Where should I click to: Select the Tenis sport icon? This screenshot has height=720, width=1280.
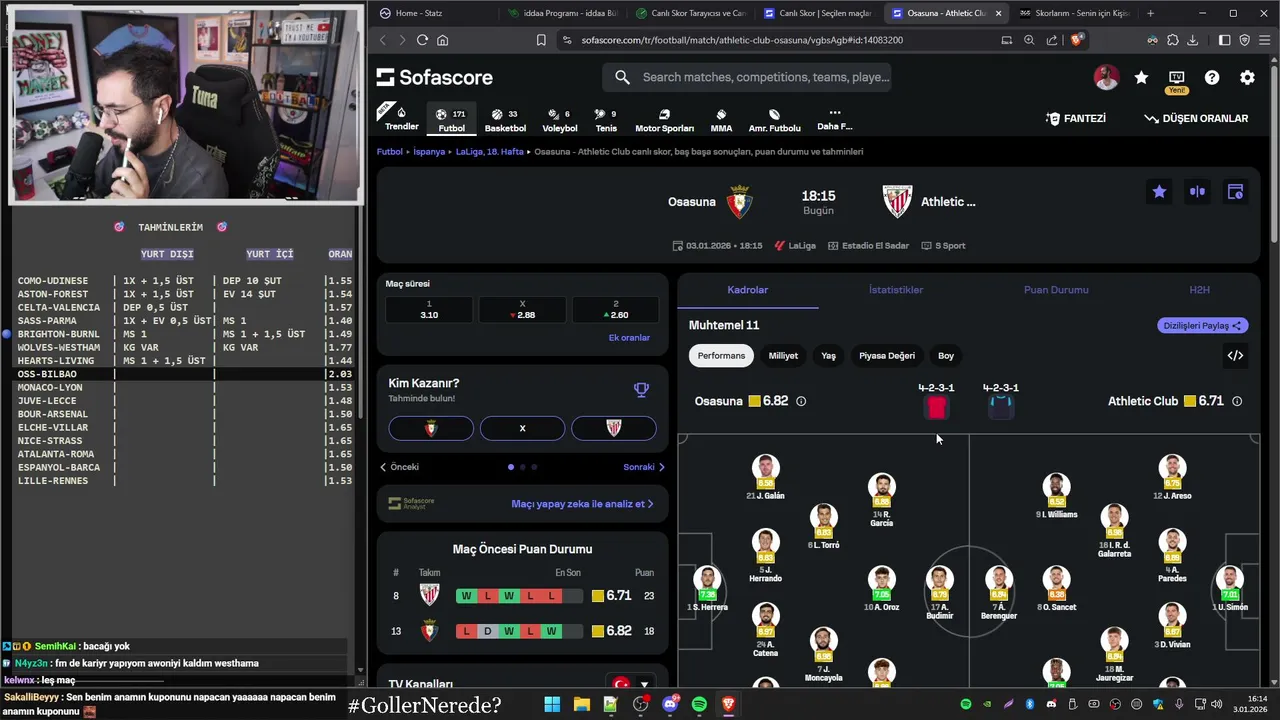606,120
